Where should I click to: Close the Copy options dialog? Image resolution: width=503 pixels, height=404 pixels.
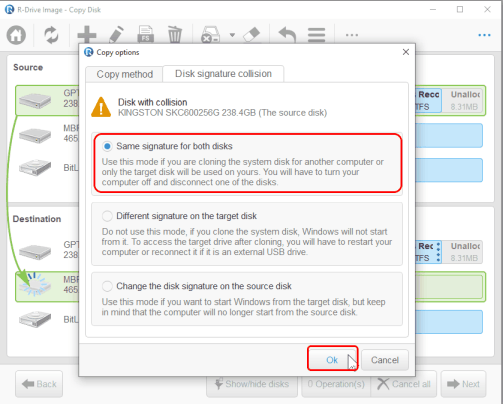pyautogui.click(x=406, y=52)
